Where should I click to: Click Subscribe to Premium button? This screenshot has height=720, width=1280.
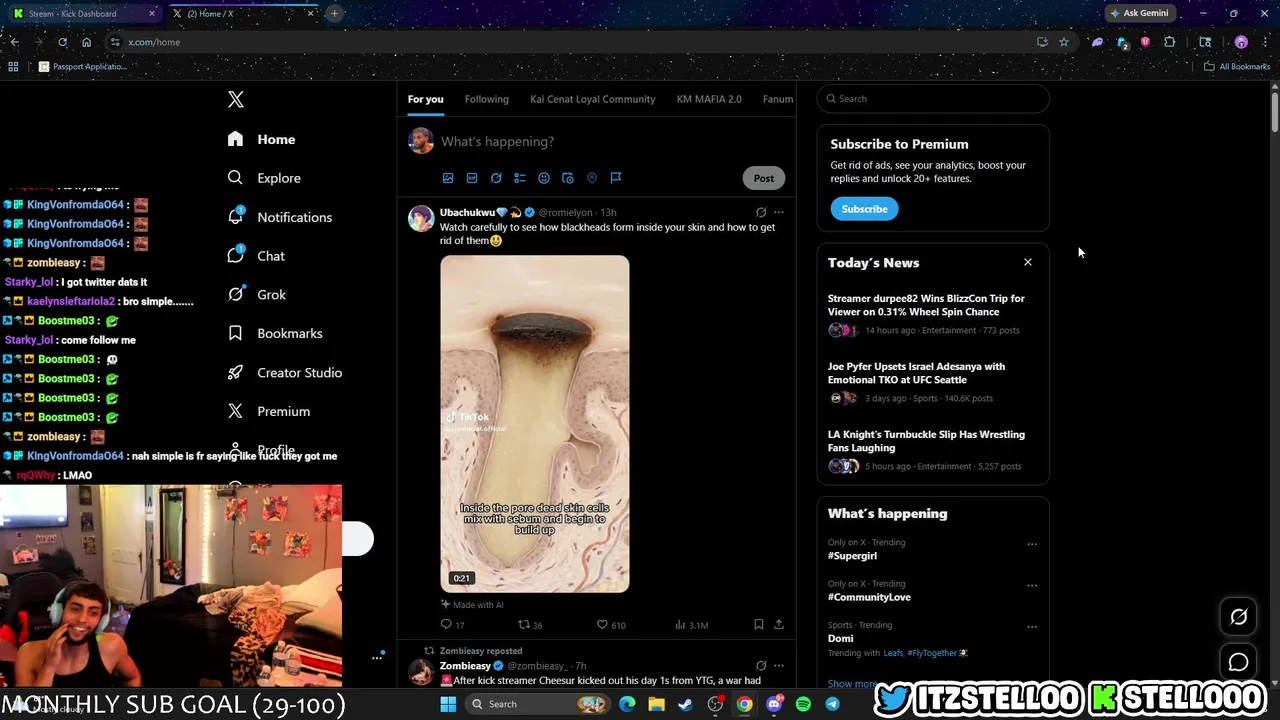pos(864,209)
